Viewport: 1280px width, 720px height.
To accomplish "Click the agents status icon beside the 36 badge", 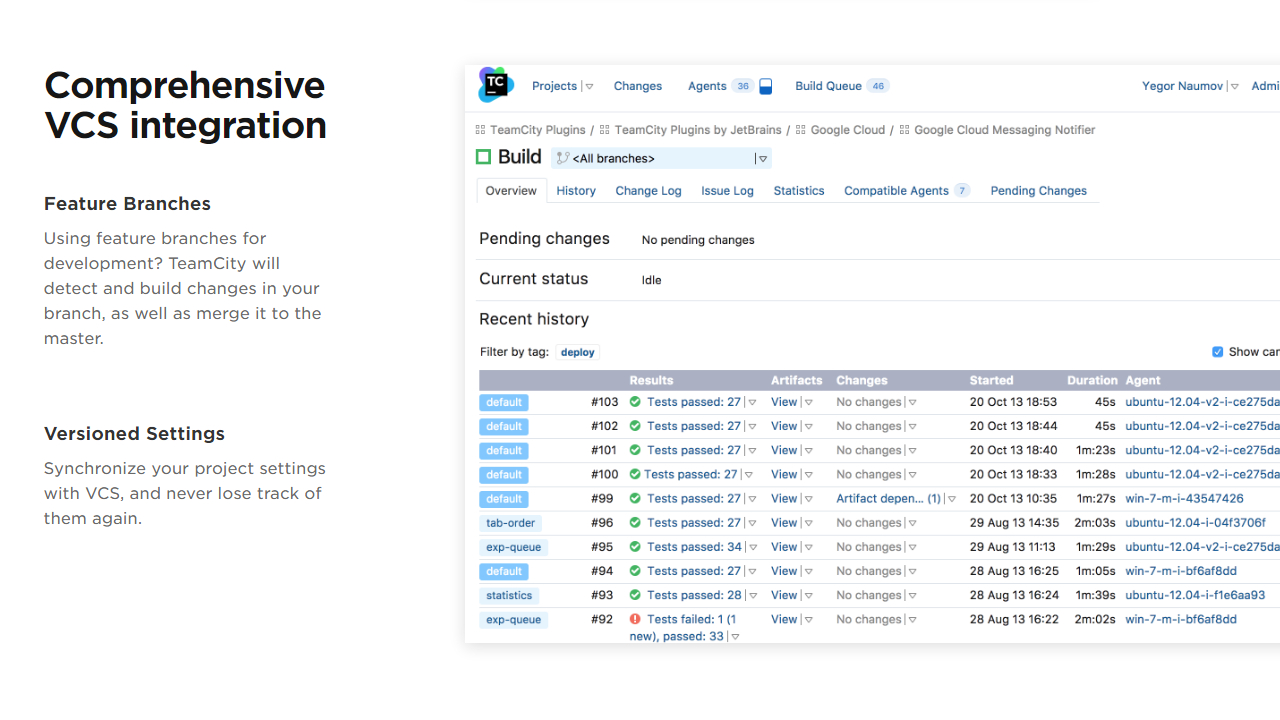I will (x=766, y=87).
